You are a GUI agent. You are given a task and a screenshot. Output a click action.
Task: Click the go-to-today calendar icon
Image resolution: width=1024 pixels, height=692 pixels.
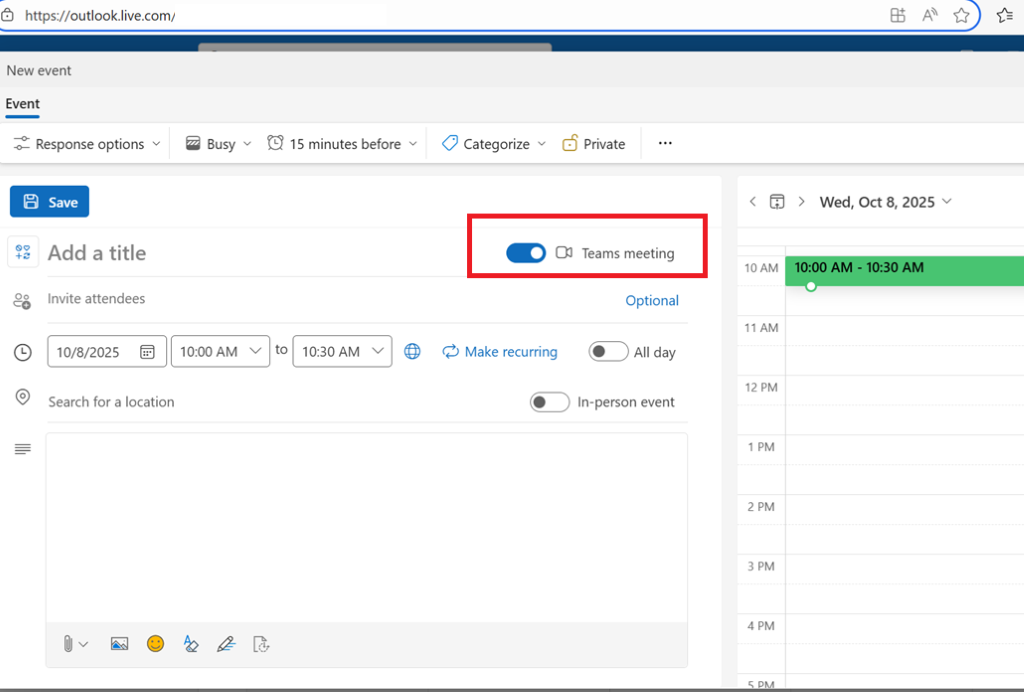click(x=777, y=202)
